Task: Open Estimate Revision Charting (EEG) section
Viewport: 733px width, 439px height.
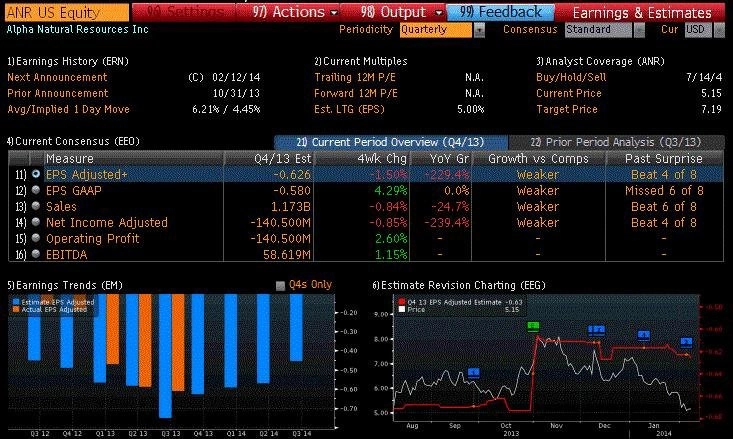Action: click(x=459, y=285)
